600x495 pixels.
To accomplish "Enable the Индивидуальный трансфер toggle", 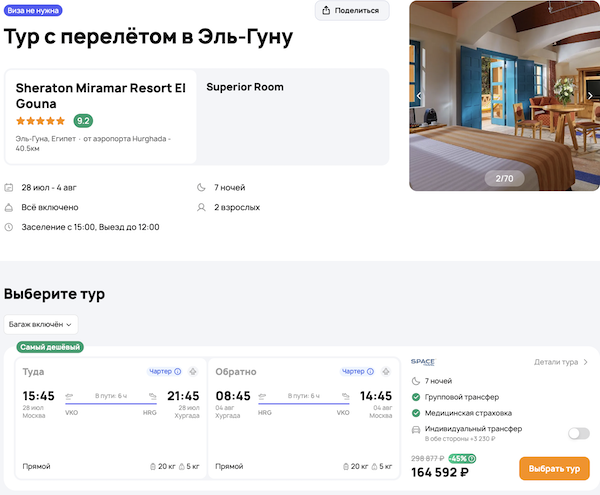I will coord(578,433).
